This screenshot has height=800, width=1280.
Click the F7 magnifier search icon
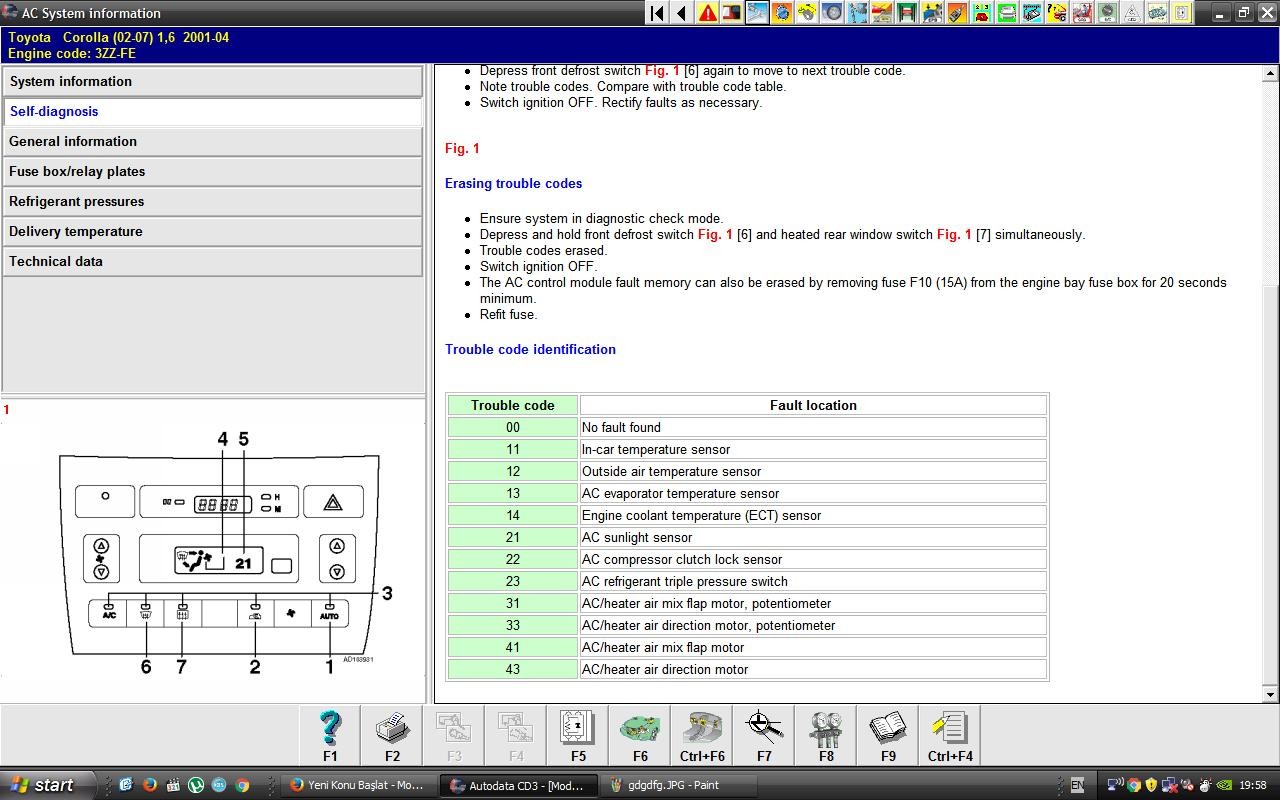[764, 735]
